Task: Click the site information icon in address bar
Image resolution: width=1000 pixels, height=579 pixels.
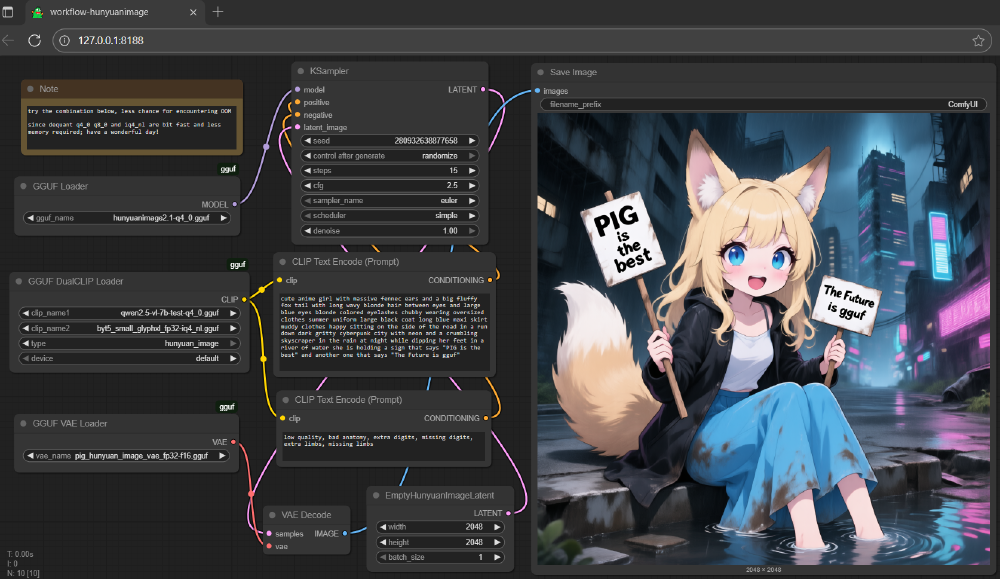Action: click(64, 41)
